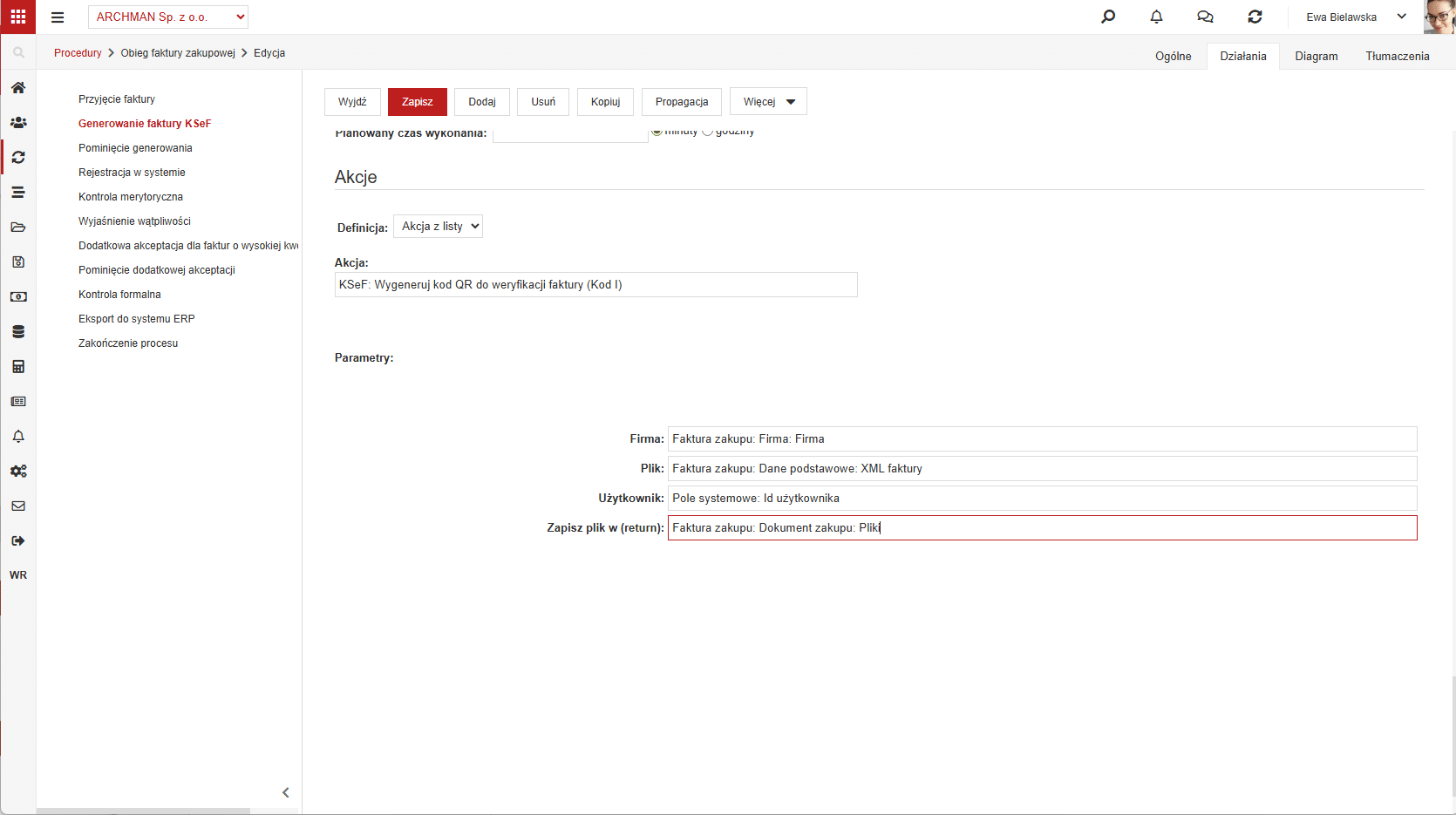Image resolution: width=1456 pixels, height=815 pixels.
Task: Open the home icon in sidebar
Action: pos(18,87)
